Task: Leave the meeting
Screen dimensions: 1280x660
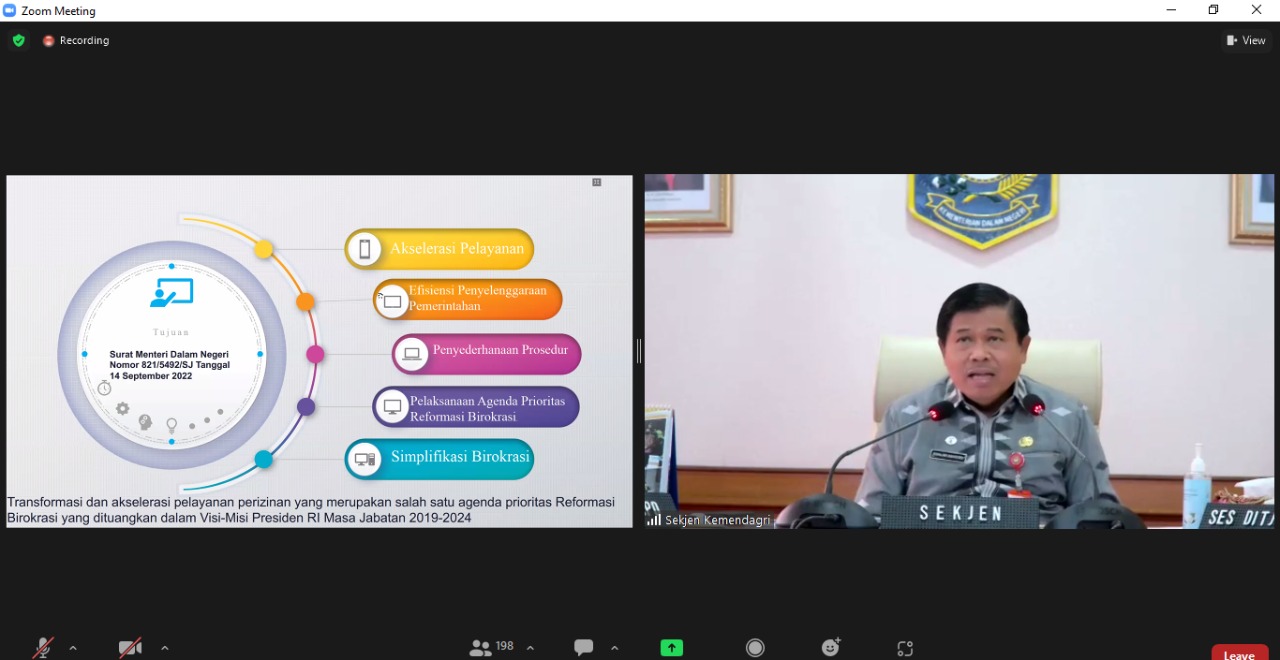Action: click(1239, 653)
